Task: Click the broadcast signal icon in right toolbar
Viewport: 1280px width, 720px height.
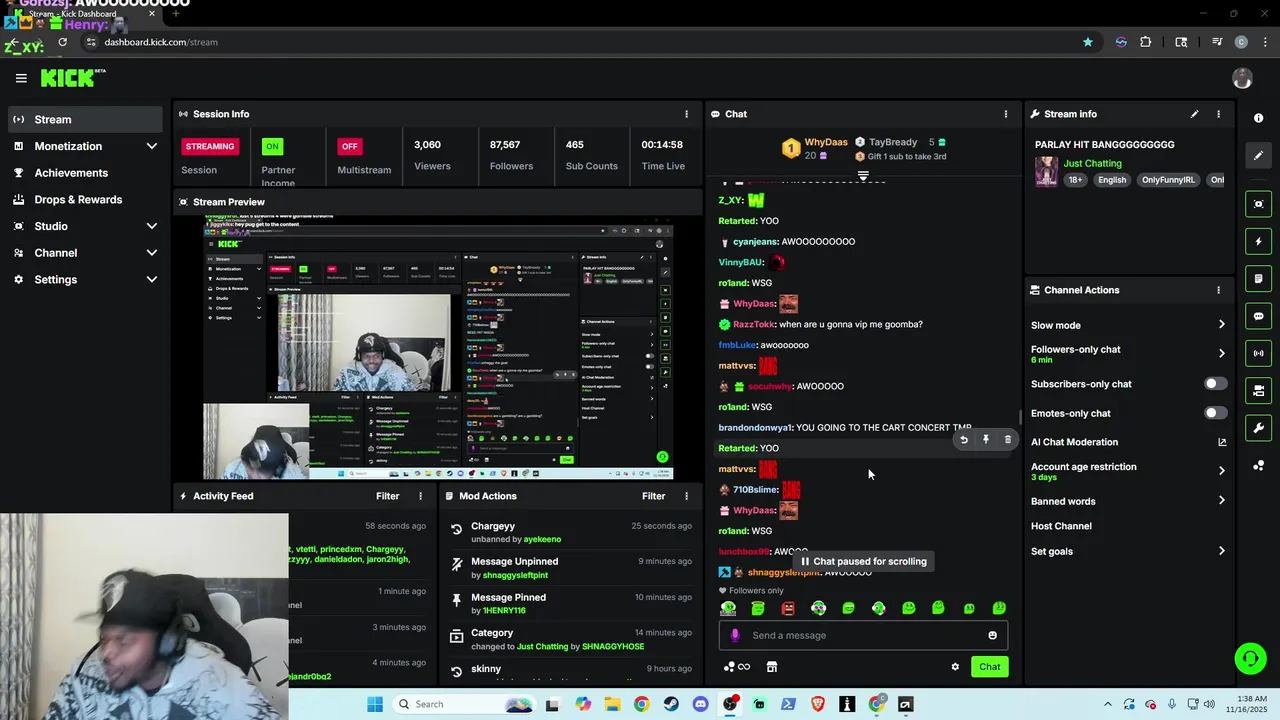Action: 1258,353
